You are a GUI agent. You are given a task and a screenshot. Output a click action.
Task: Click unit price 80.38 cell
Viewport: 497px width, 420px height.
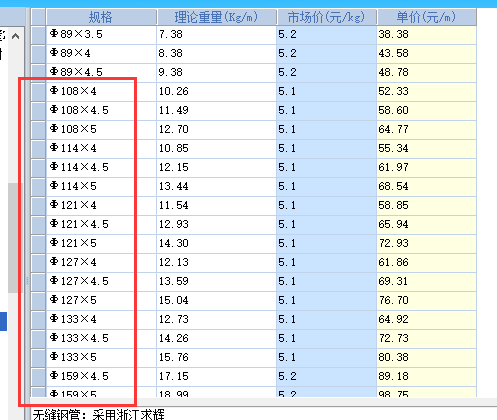coord(427,357)
